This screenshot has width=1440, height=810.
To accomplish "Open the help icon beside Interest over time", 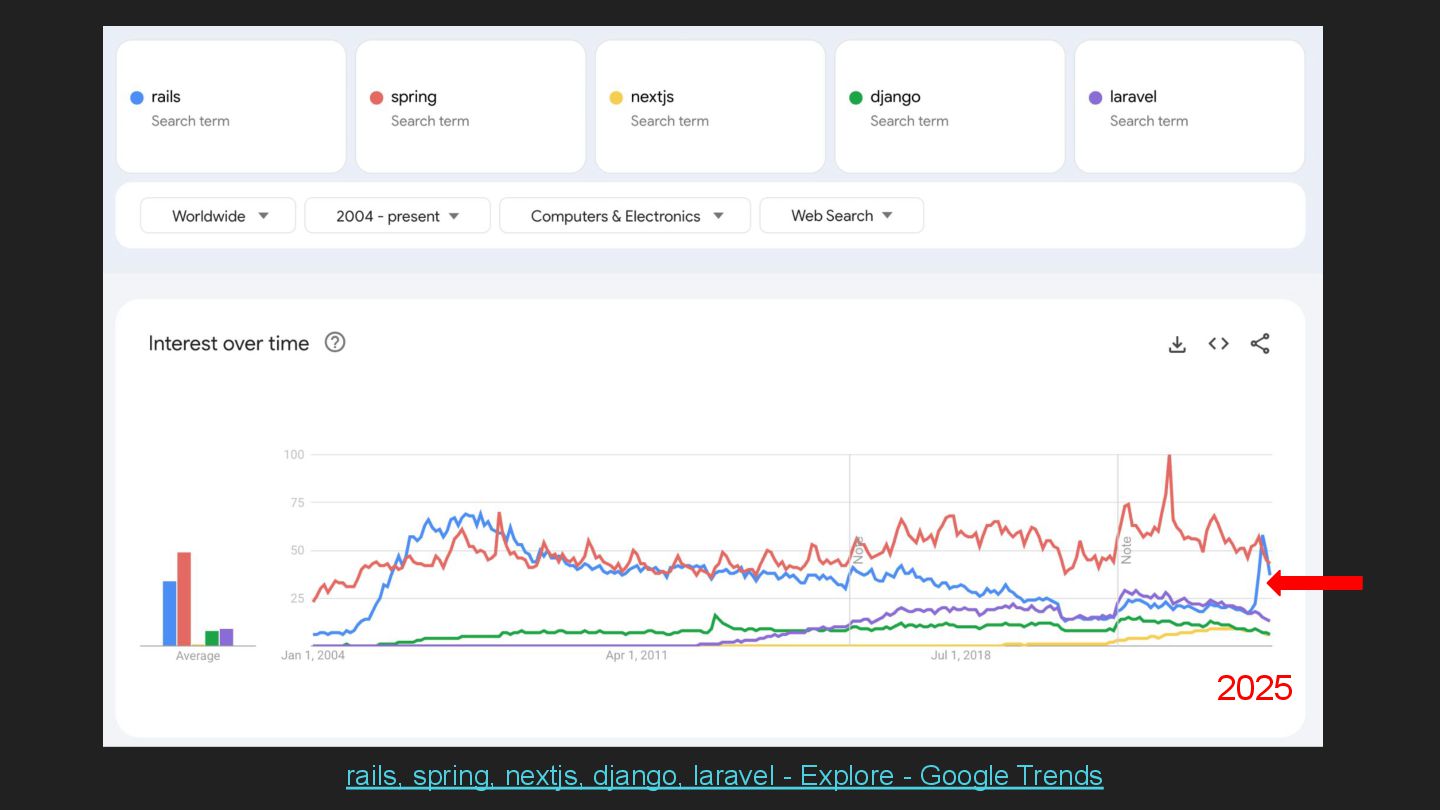I will pyautogui.click(x=335, y=343).
